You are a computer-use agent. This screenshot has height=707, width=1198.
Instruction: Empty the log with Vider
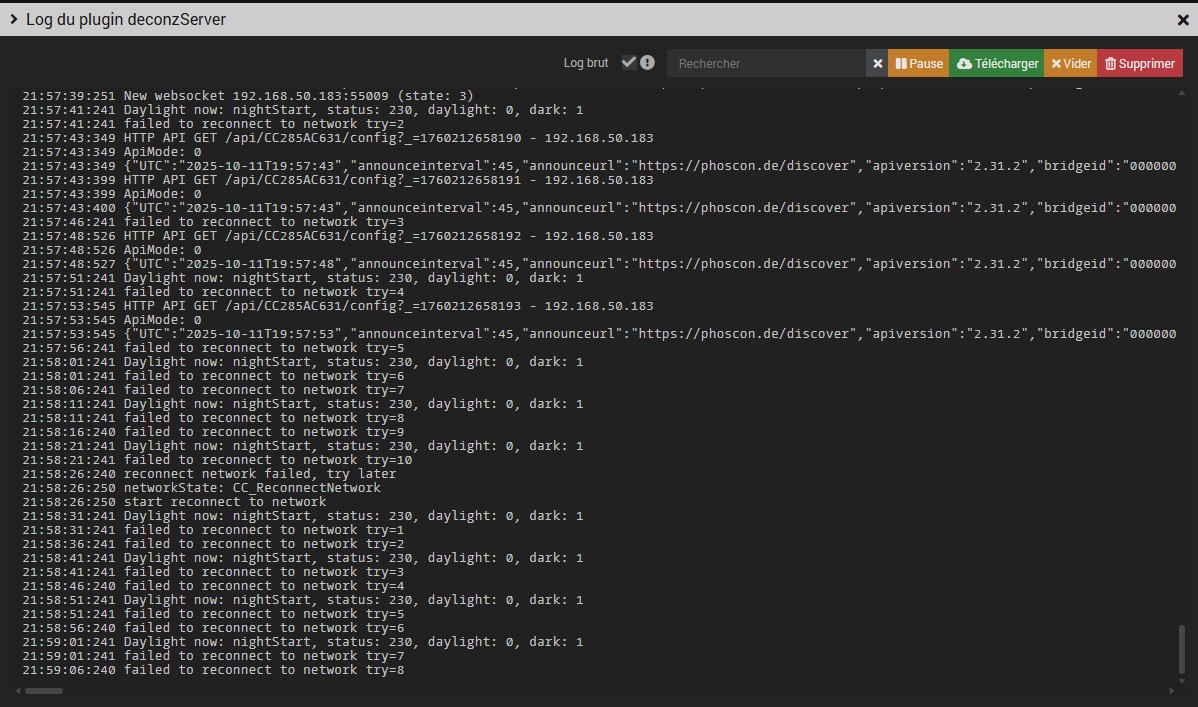point(1070,63)
